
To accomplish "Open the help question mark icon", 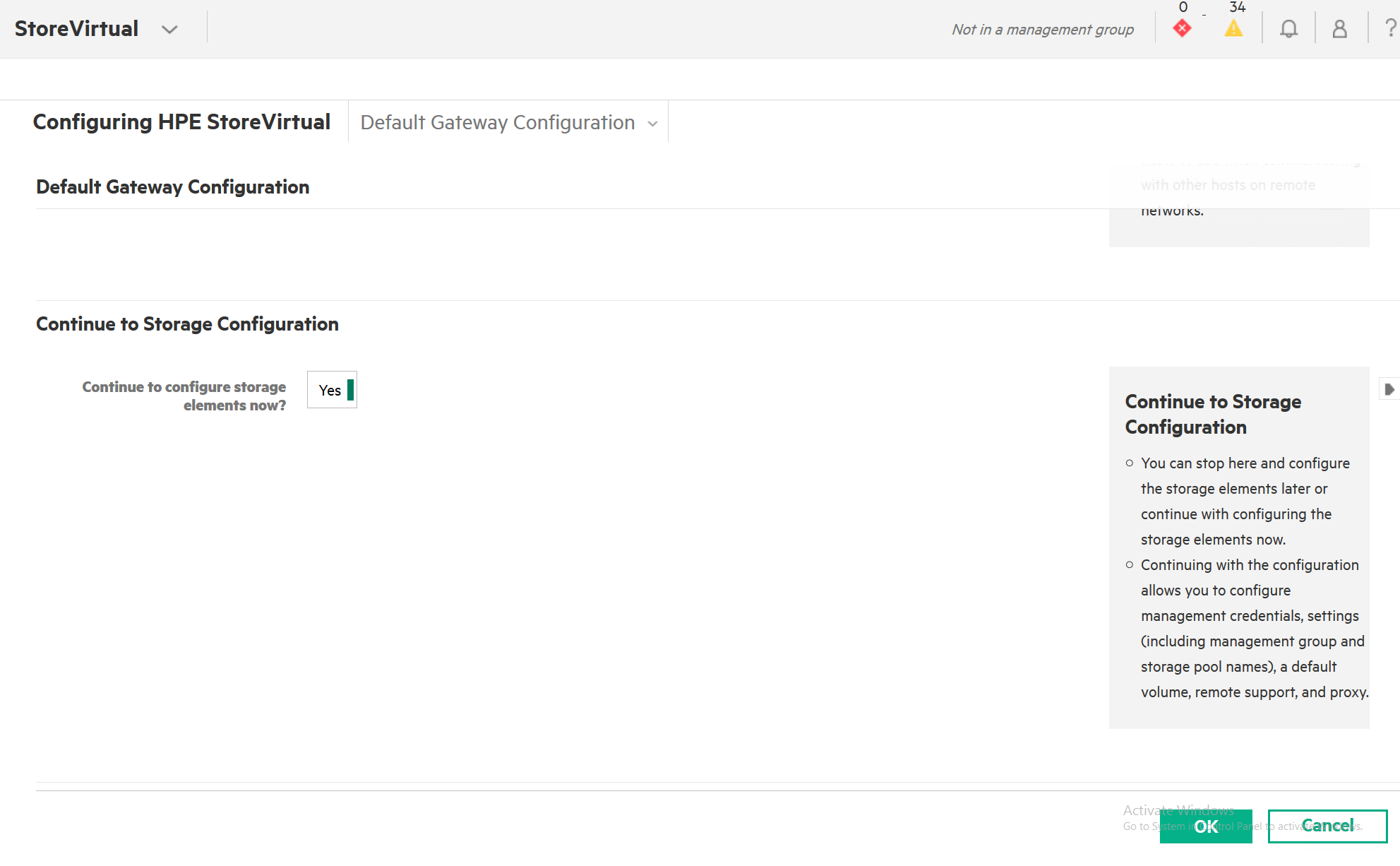I will 1390,28.
